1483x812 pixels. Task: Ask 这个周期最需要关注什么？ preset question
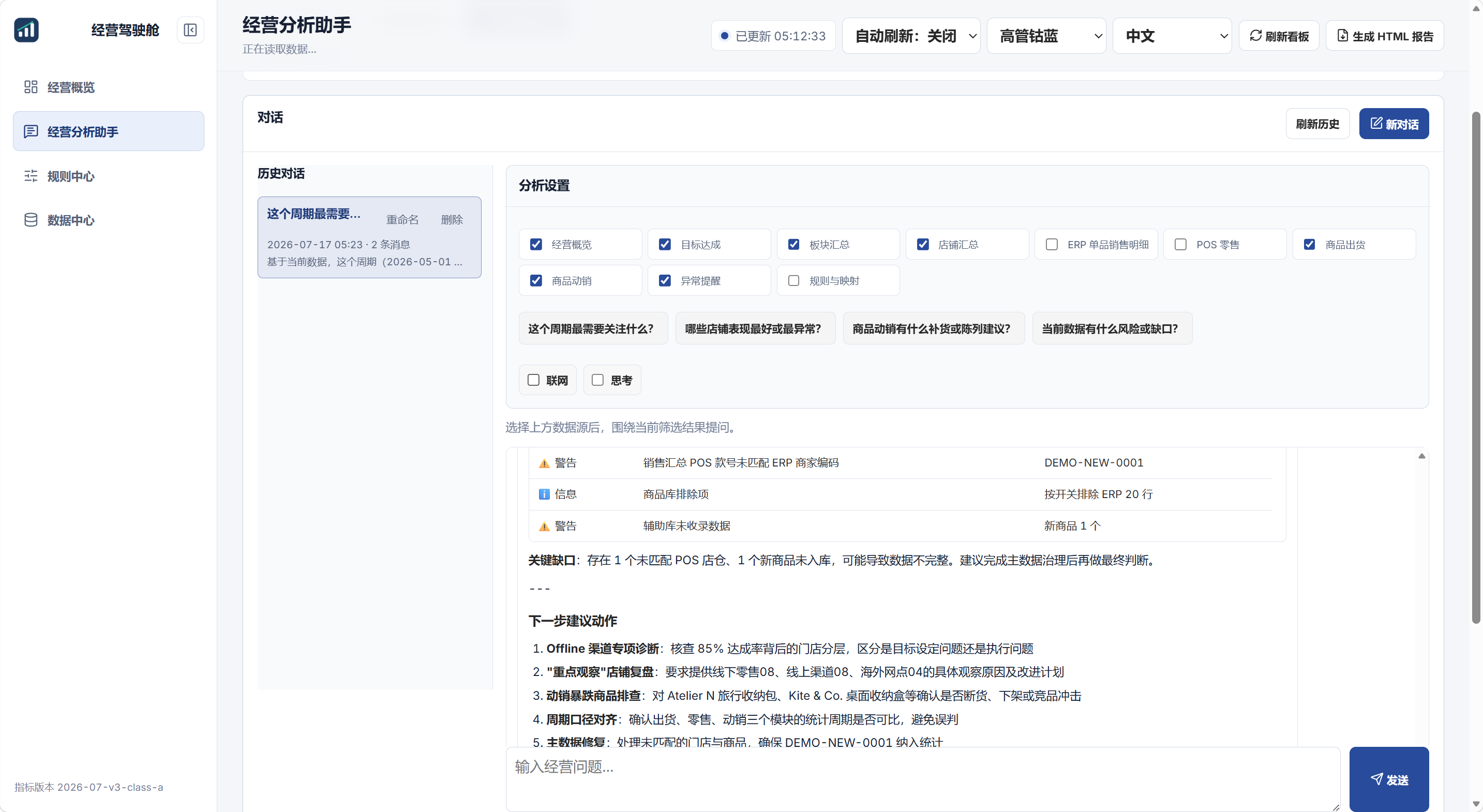(593, 328)
